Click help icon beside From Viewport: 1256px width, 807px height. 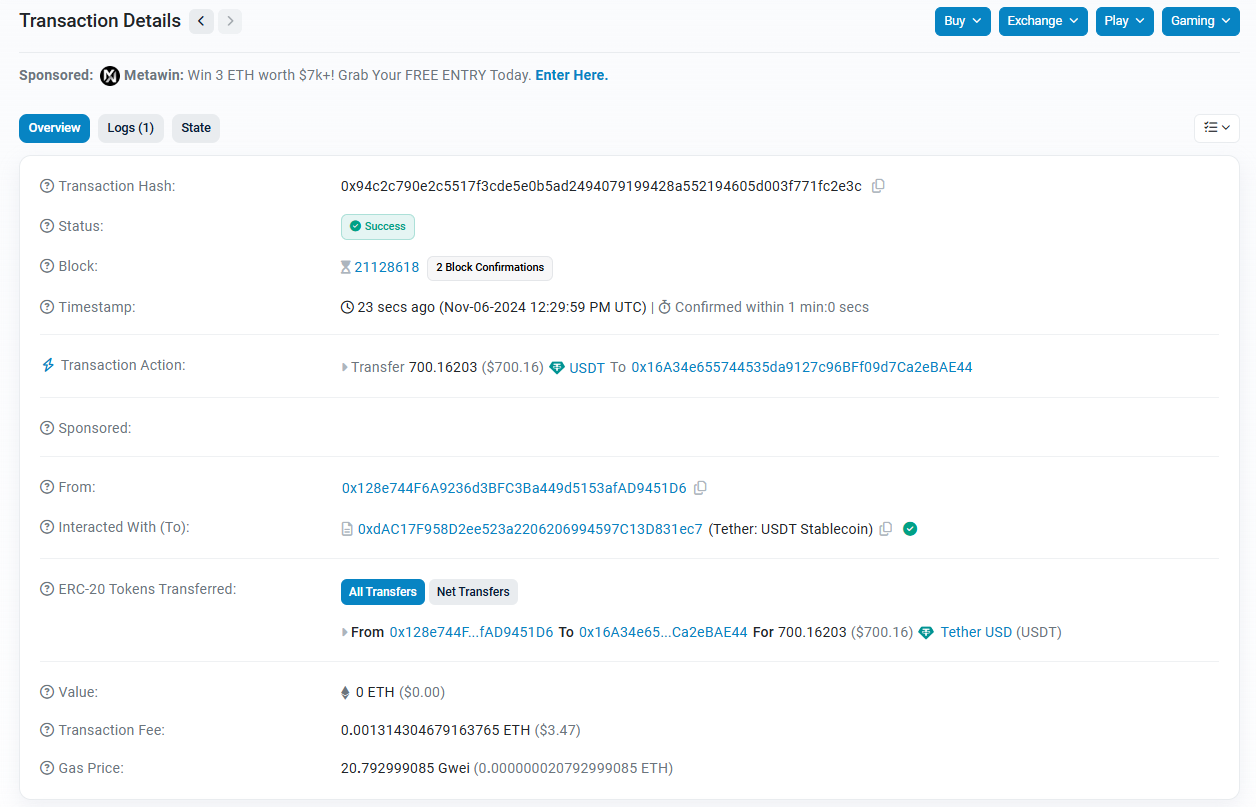point(47,487)
